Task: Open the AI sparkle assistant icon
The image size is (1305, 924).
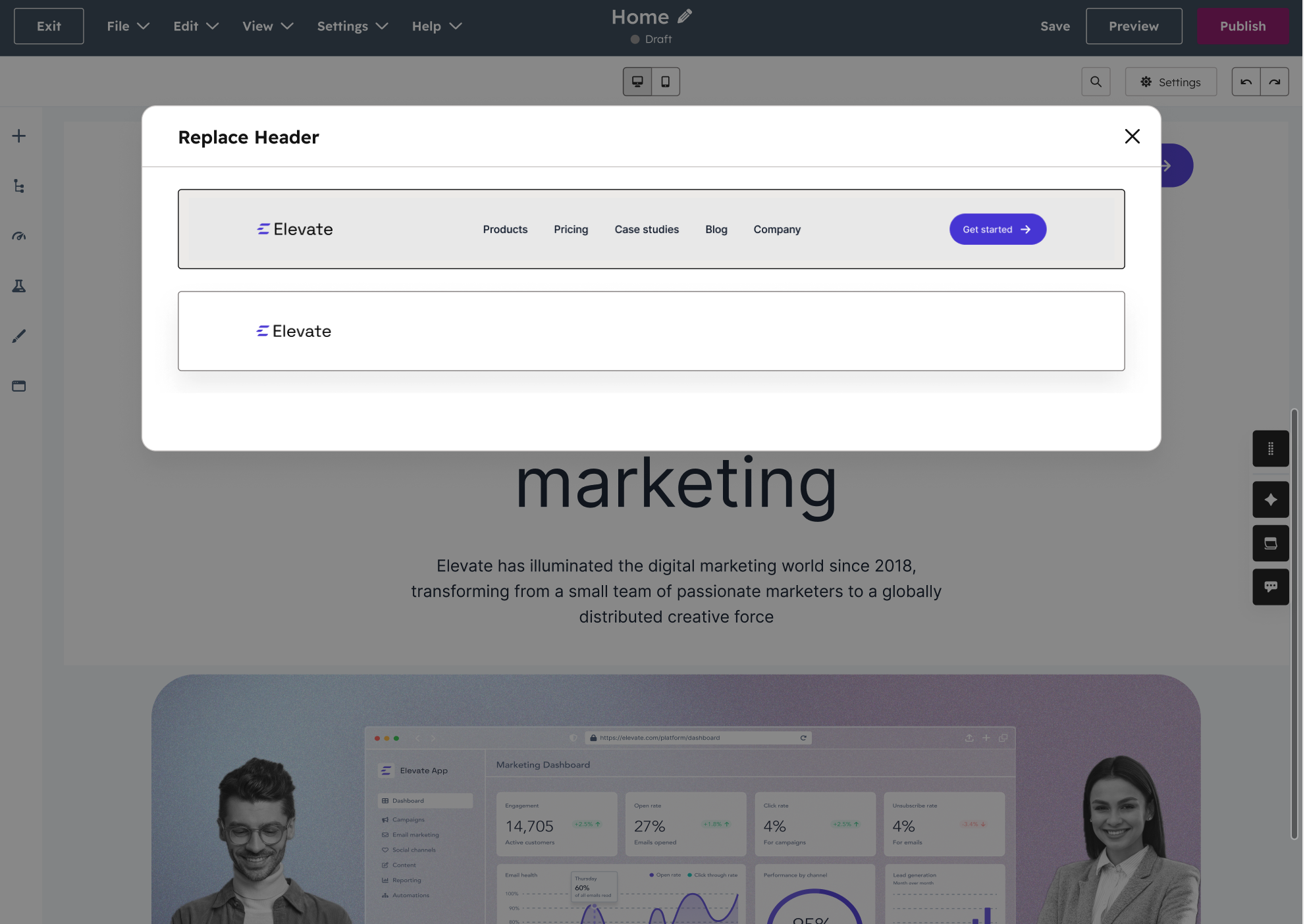Action: coord(1271,500)
